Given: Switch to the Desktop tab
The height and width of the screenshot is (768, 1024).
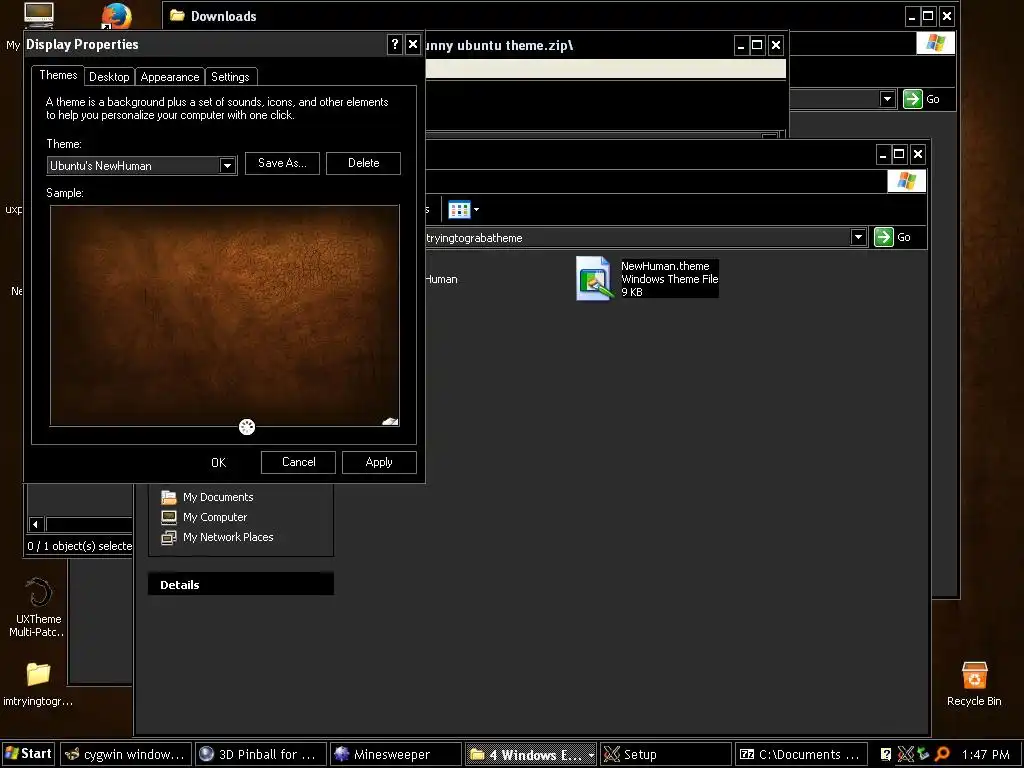Looking at the screenshot, I should (109, 76).
